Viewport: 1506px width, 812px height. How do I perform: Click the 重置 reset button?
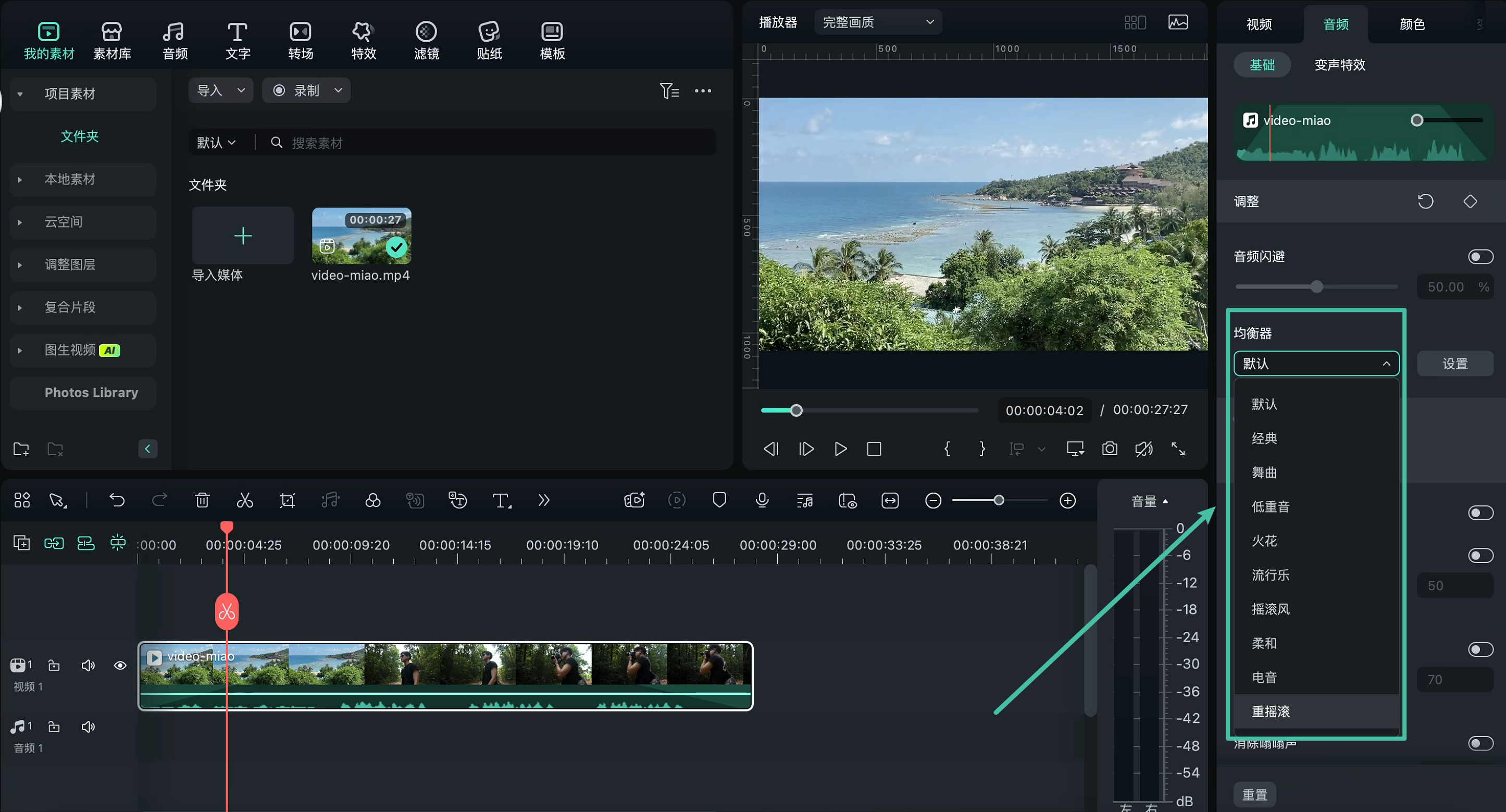1254,795
